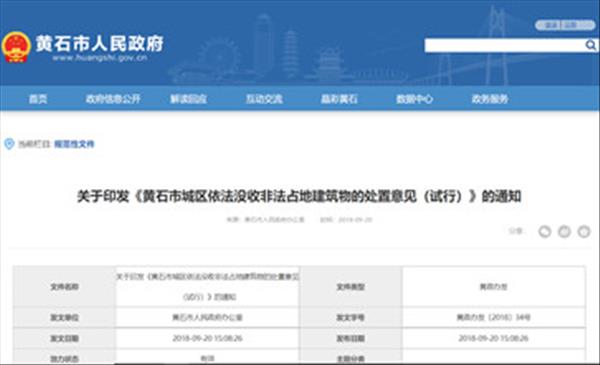Click the timestamp beside 发布日期
The width and height of the screenshot is (600, 365).
click(x=494, y=338)
